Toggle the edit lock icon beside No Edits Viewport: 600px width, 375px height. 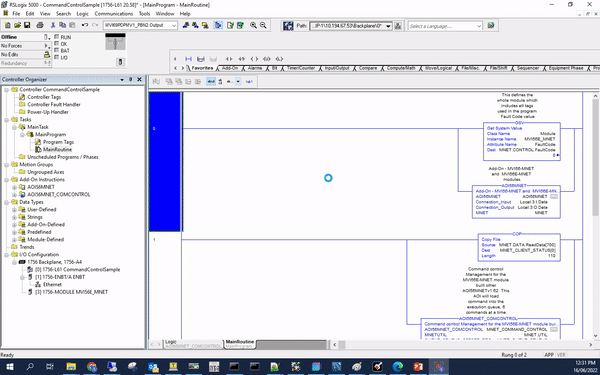tap(47, 54)
